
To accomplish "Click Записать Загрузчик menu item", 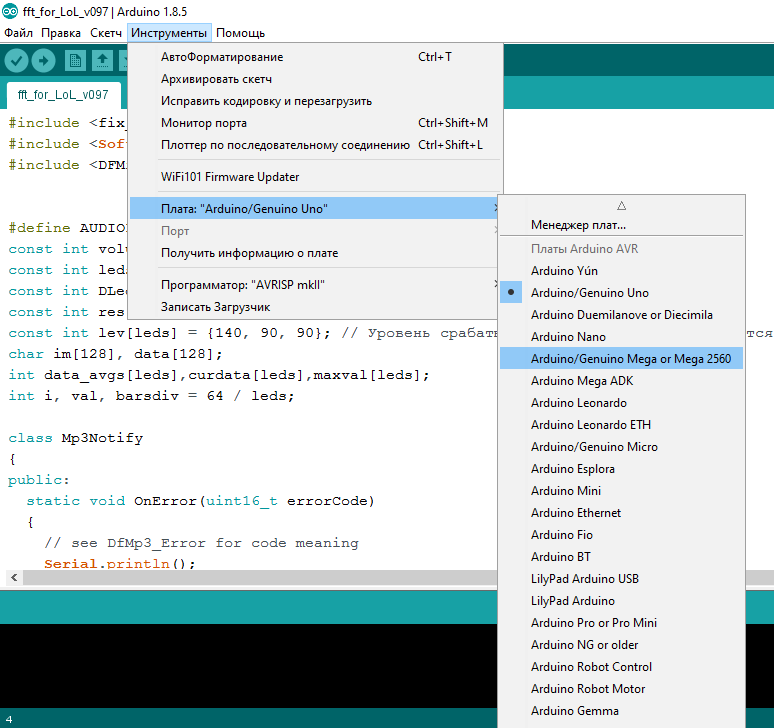I will [215, 307].
